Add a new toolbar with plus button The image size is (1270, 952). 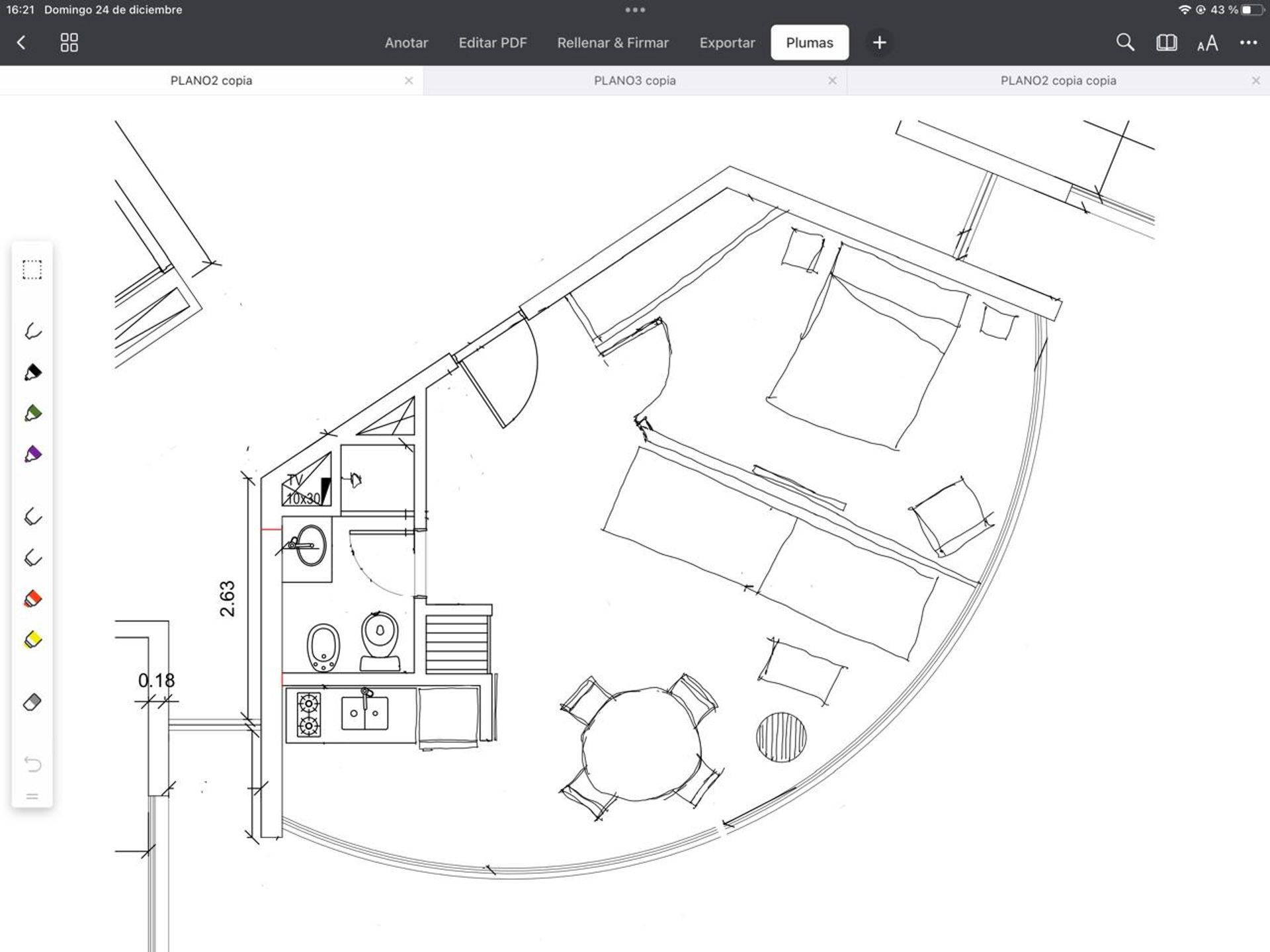[879, 43]
